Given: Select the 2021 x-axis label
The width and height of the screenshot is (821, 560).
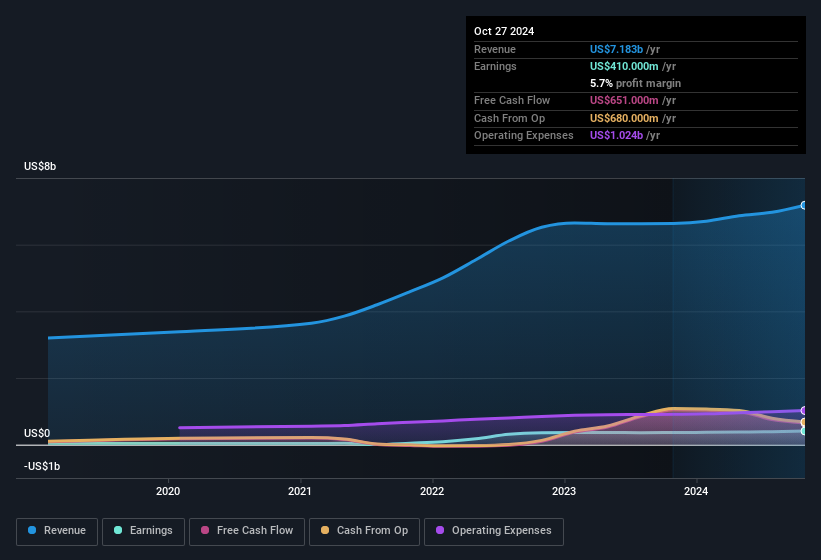Looking at the screenshot, I should (x=300, y=491).
